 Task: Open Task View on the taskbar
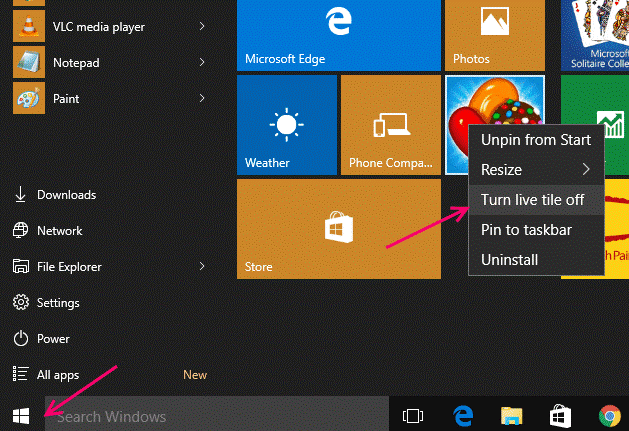pos(413,416)
